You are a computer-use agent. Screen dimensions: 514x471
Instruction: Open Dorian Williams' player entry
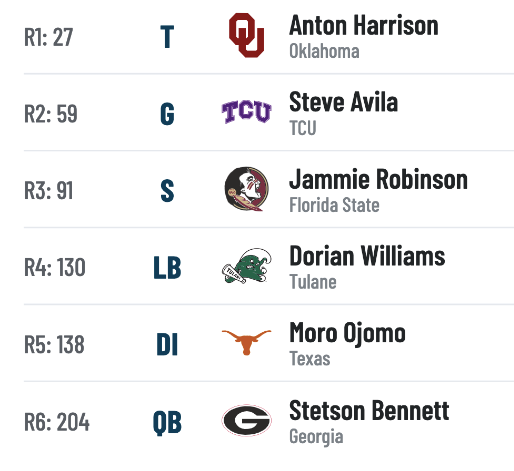coord(367,256)
